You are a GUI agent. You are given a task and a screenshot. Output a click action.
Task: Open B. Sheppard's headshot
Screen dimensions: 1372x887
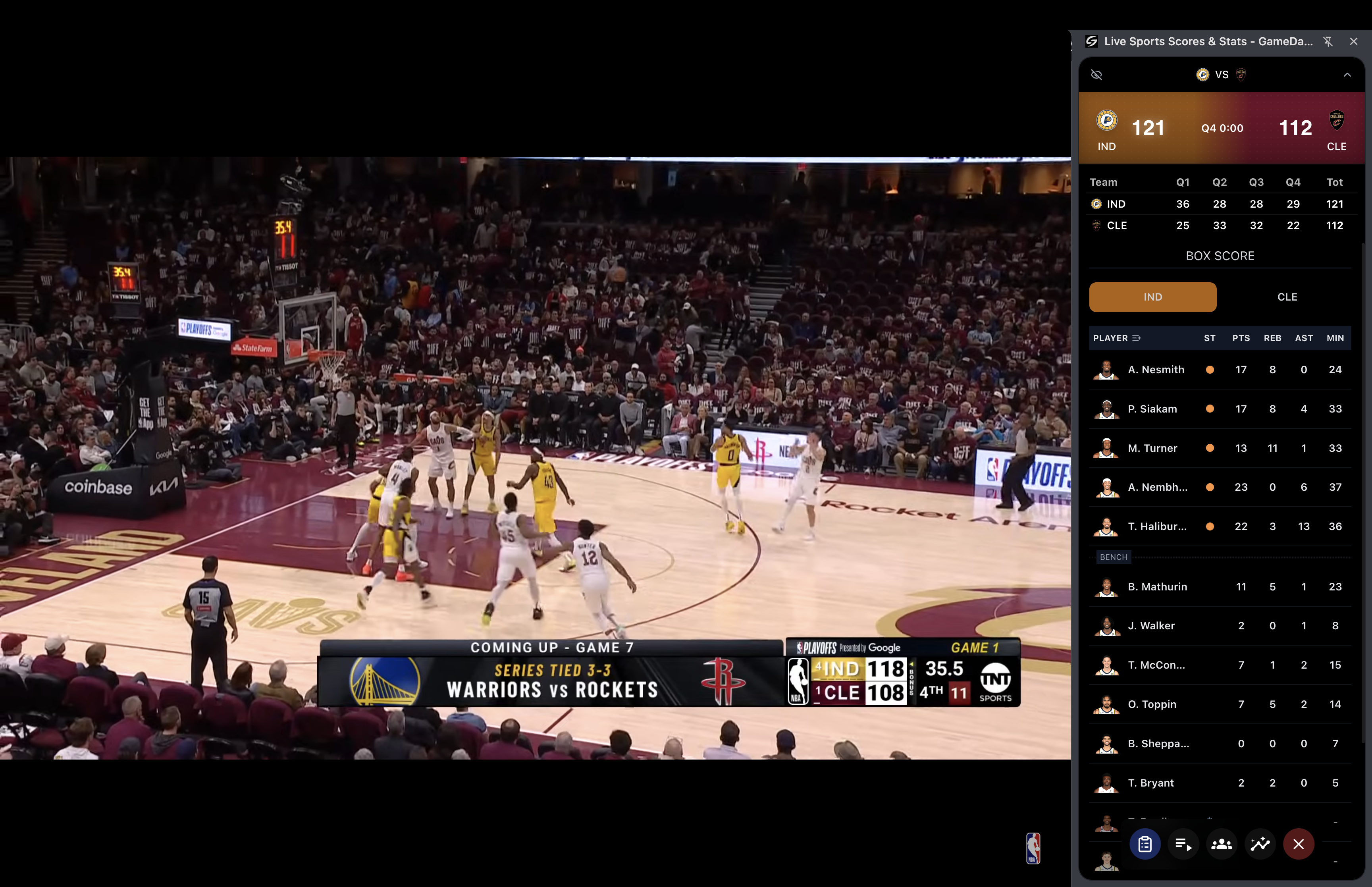coord(1106,744)
